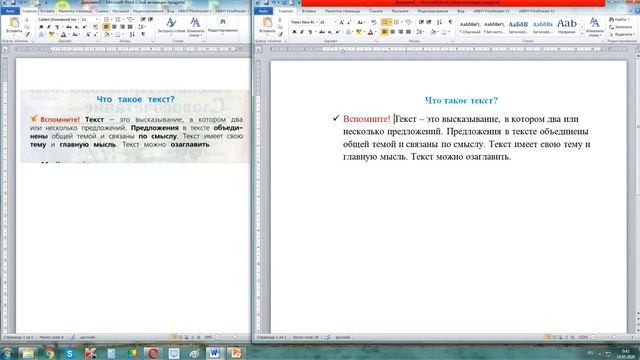Align text left in the left window
The image size is (640, 360).
[106, 27]
